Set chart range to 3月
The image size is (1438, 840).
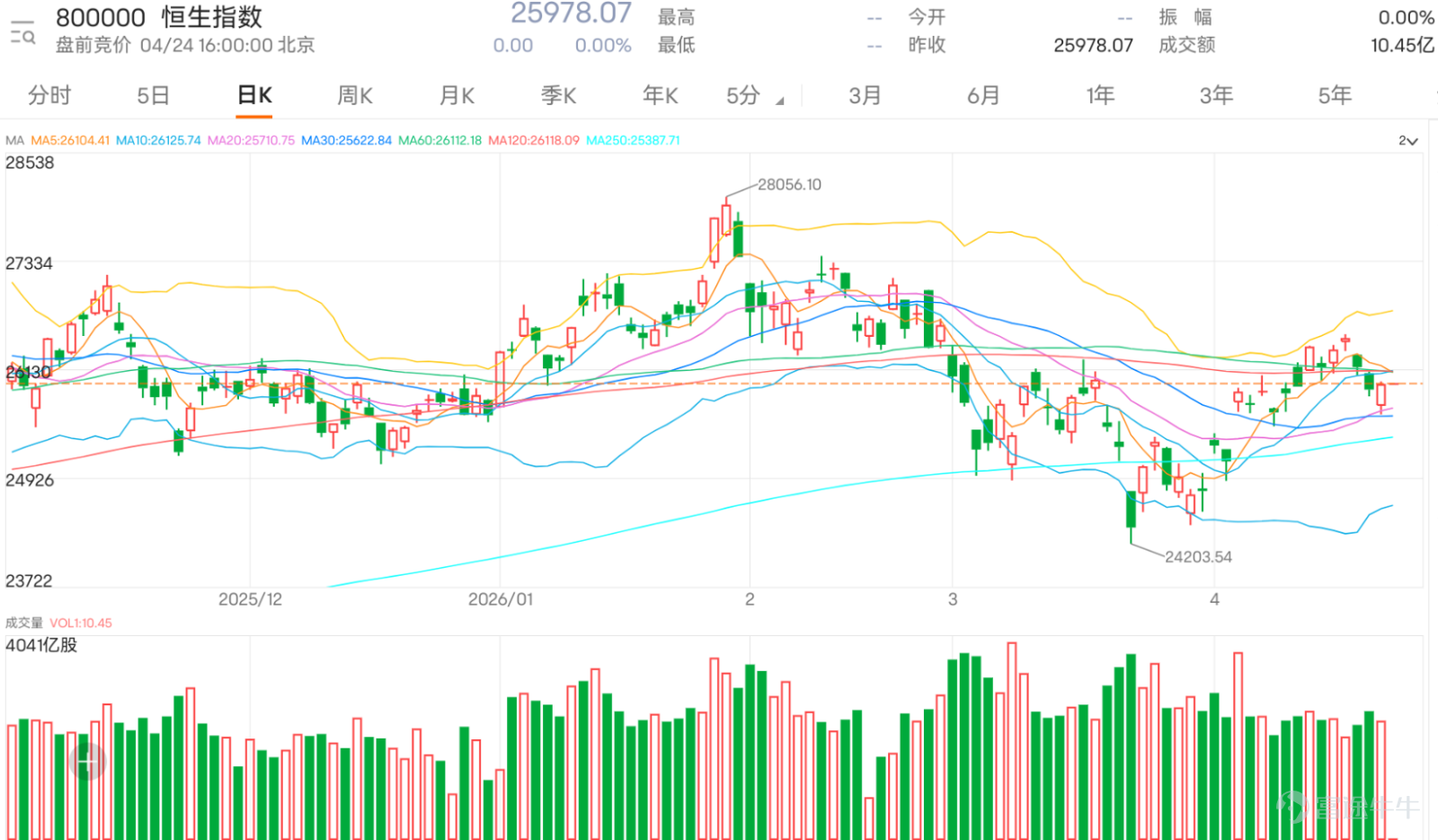click(865, 95)
